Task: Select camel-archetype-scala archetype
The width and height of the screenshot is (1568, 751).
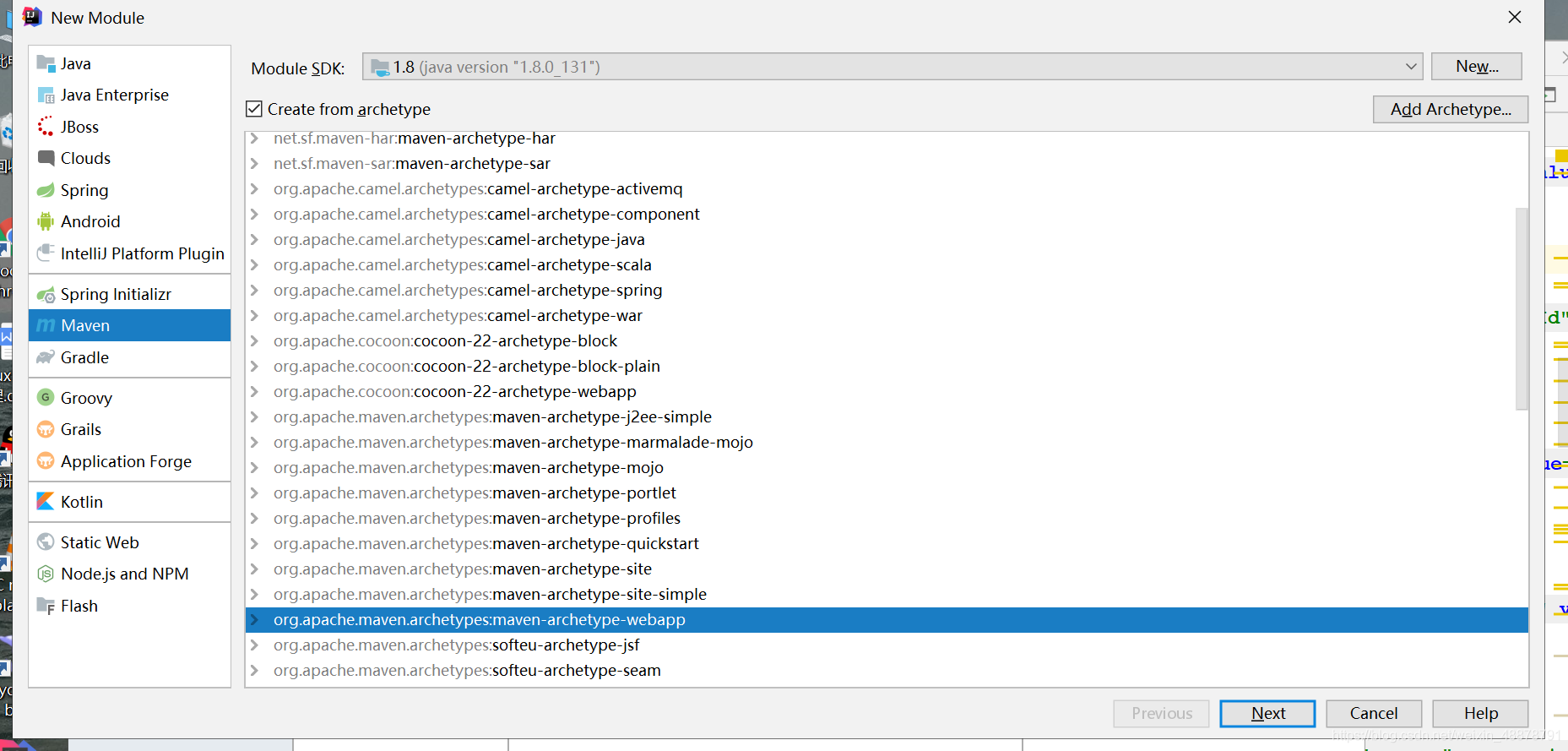Action: [887, 265]
